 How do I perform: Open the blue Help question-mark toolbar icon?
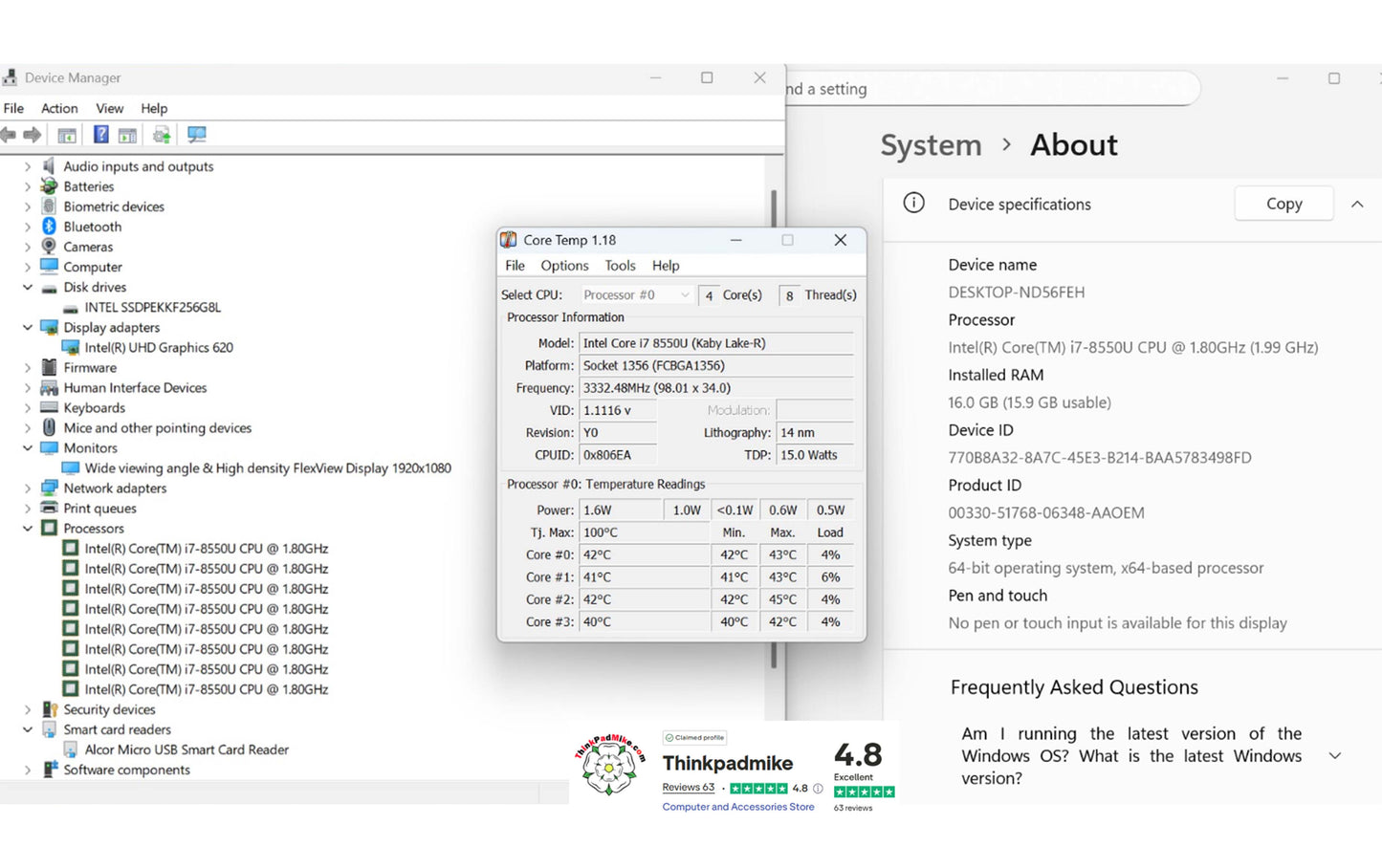pos(100,135)
